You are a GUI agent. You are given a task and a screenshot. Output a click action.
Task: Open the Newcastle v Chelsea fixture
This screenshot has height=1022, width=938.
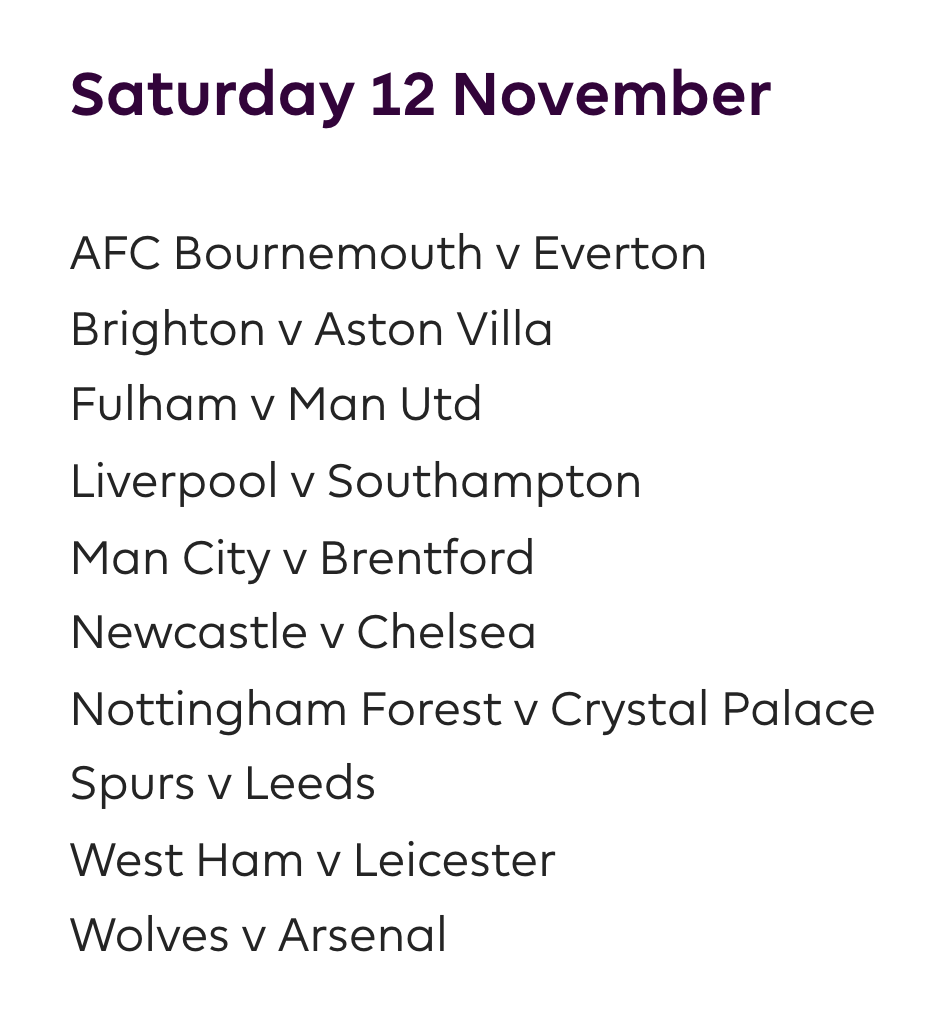coord(303,633)
